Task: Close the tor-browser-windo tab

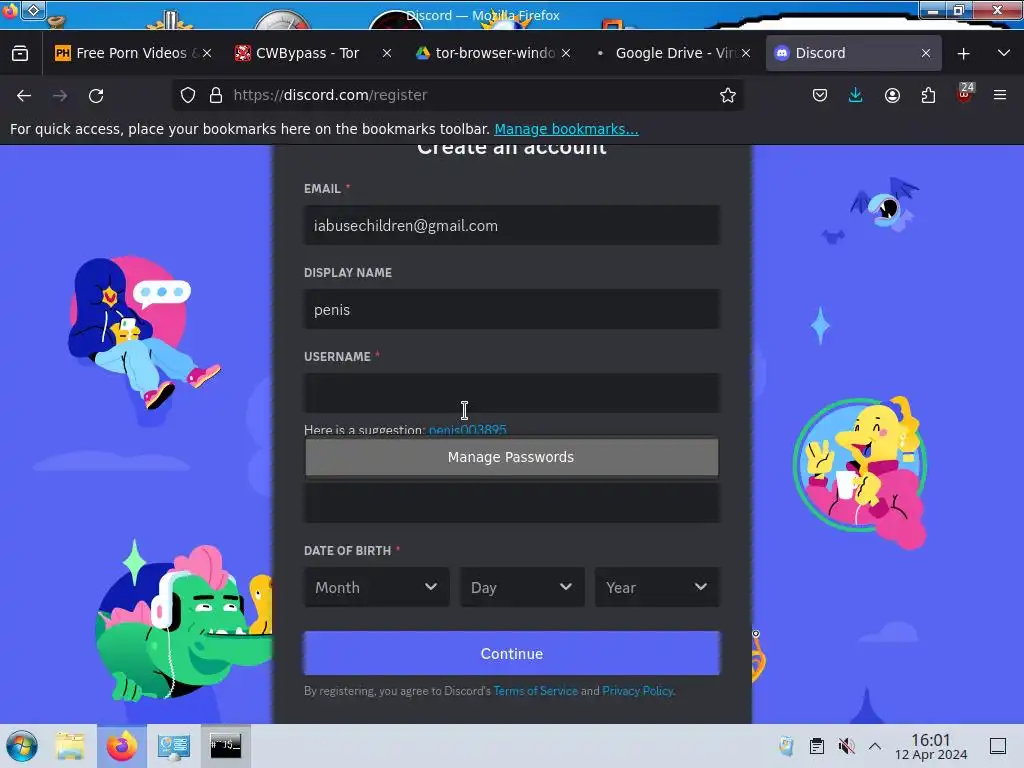Action: point(566,53)
